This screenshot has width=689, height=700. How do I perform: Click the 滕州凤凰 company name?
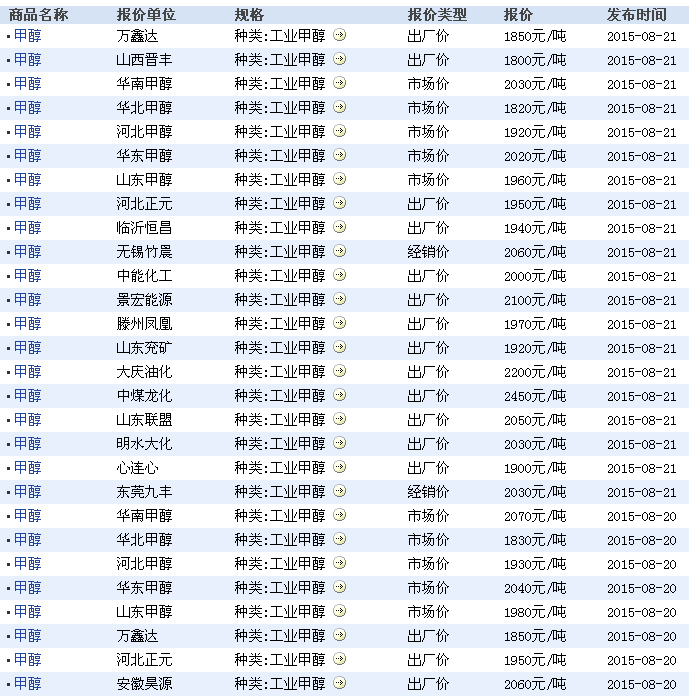tap(144, 324)
